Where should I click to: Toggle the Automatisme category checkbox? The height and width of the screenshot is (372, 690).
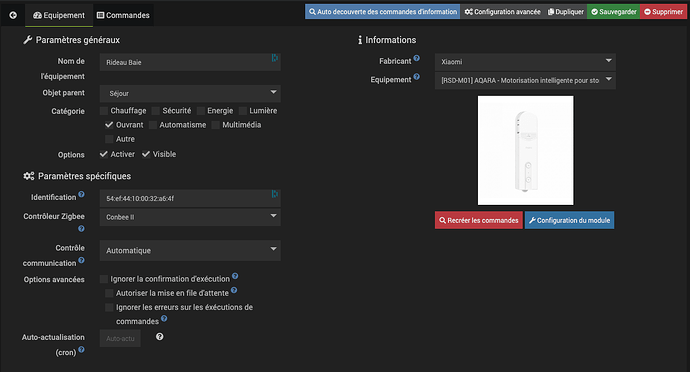point(153,125)
